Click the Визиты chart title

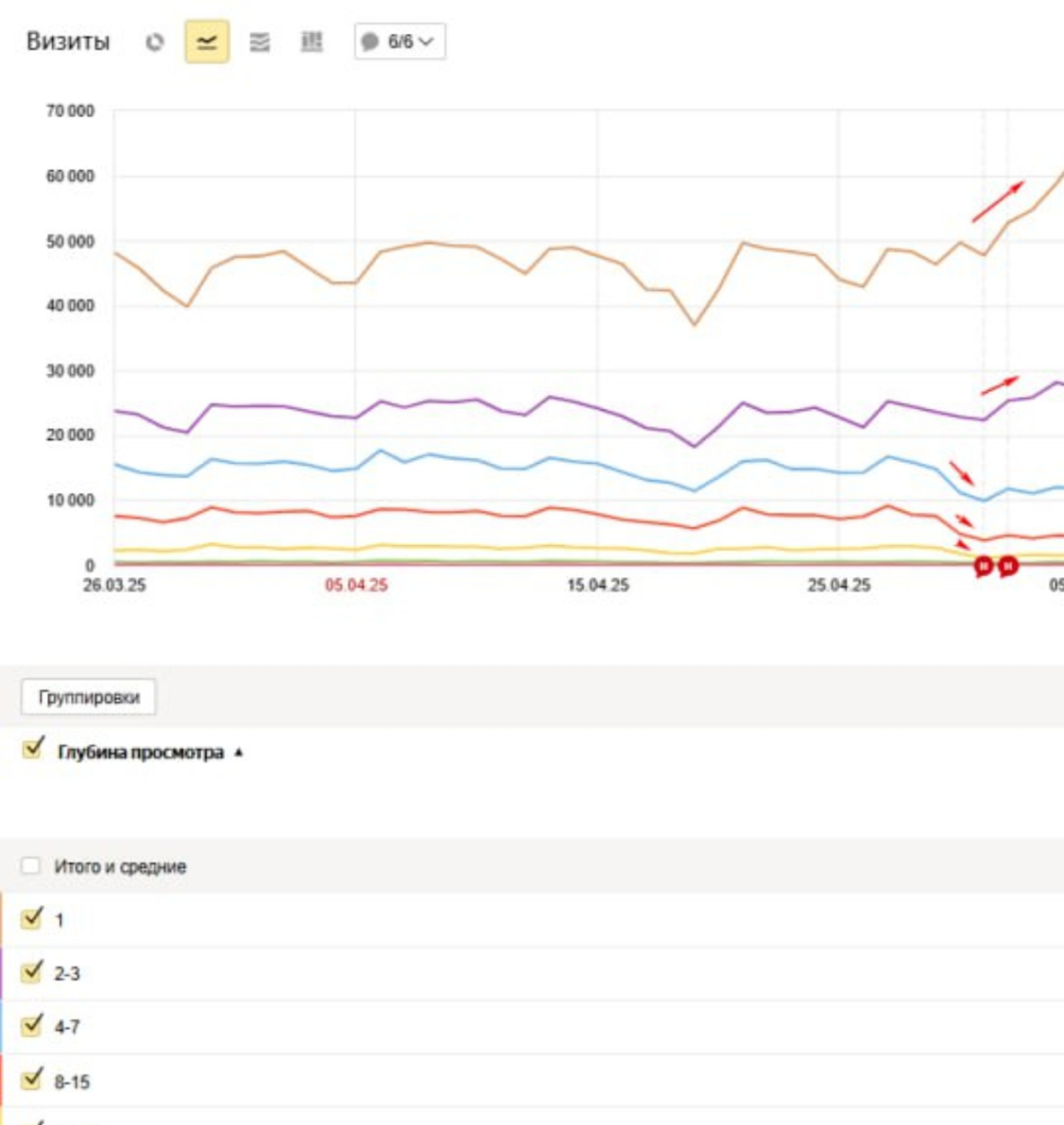68,42
